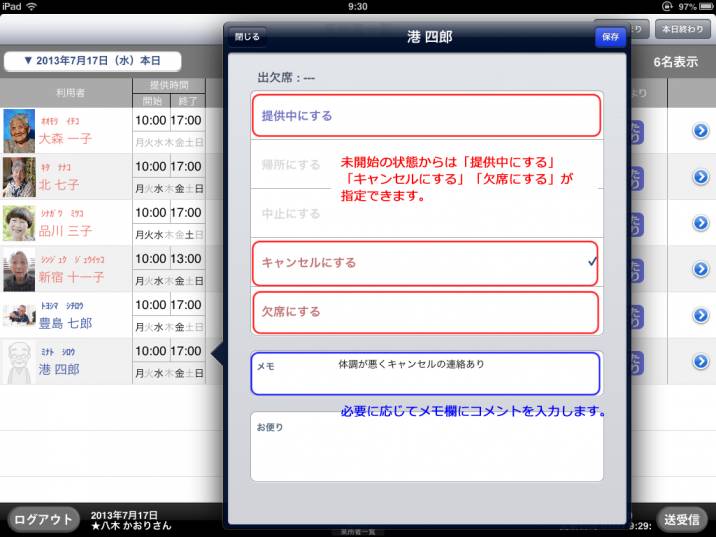Tap blue arrow icon in 北 七子 row
716x537 pixels.
pyautogui.click(x=701, y=177)
